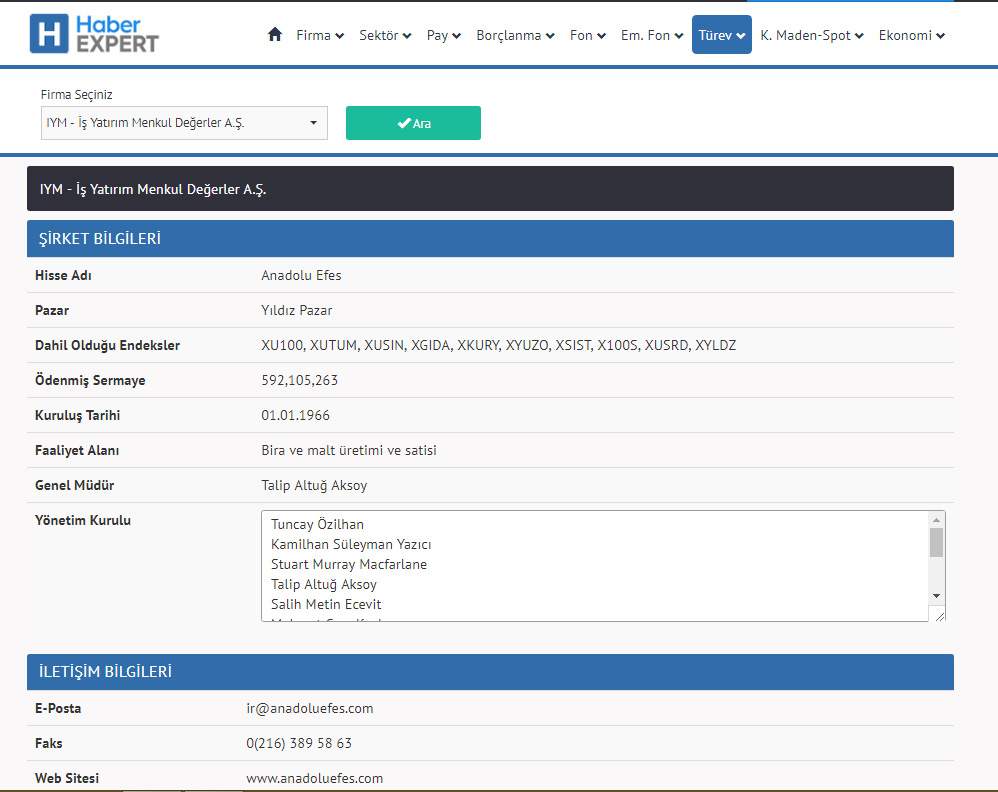Open the Ekonomi menu
Viewport: 998px width, 792px height.
(x=911, y=35)
